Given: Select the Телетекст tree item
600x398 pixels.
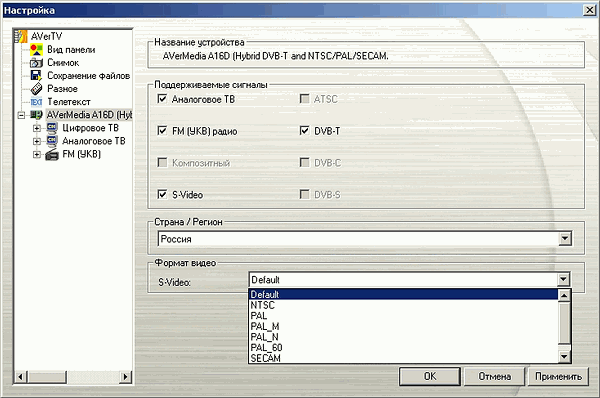Looking at the screenshot, I should coord(69,102).
